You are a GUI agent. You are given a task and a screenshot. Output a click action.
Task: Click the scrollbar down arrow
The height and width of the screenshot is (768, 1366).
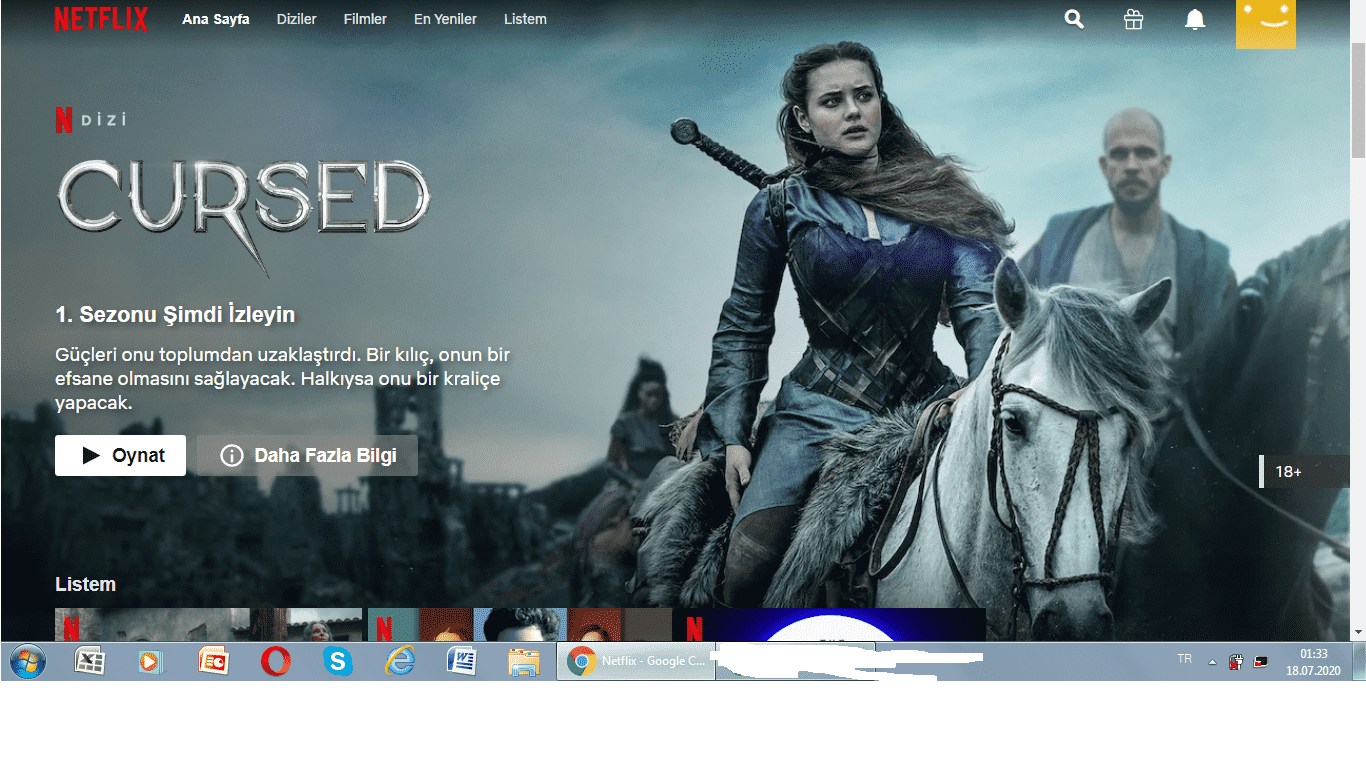coord(1358,632)
